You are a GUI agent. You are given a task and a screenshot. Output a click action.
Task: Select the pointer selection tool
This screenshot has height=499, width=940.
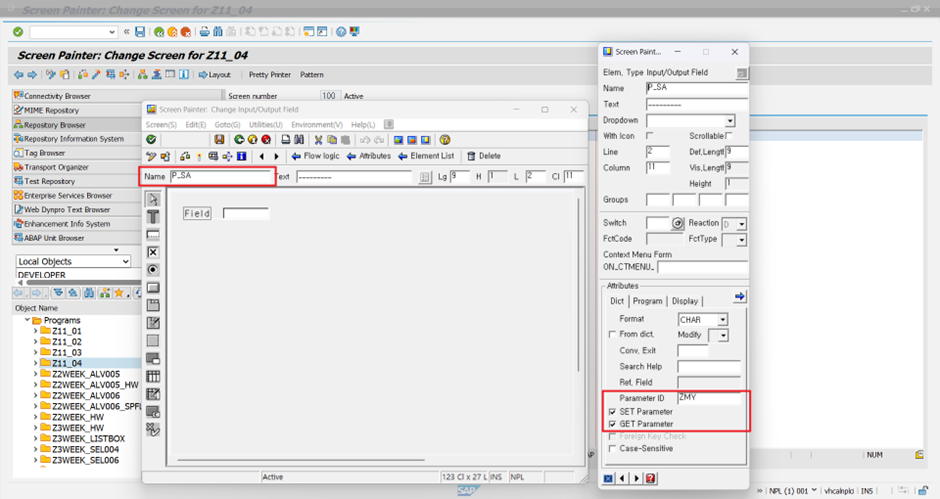tap(153, 199)
